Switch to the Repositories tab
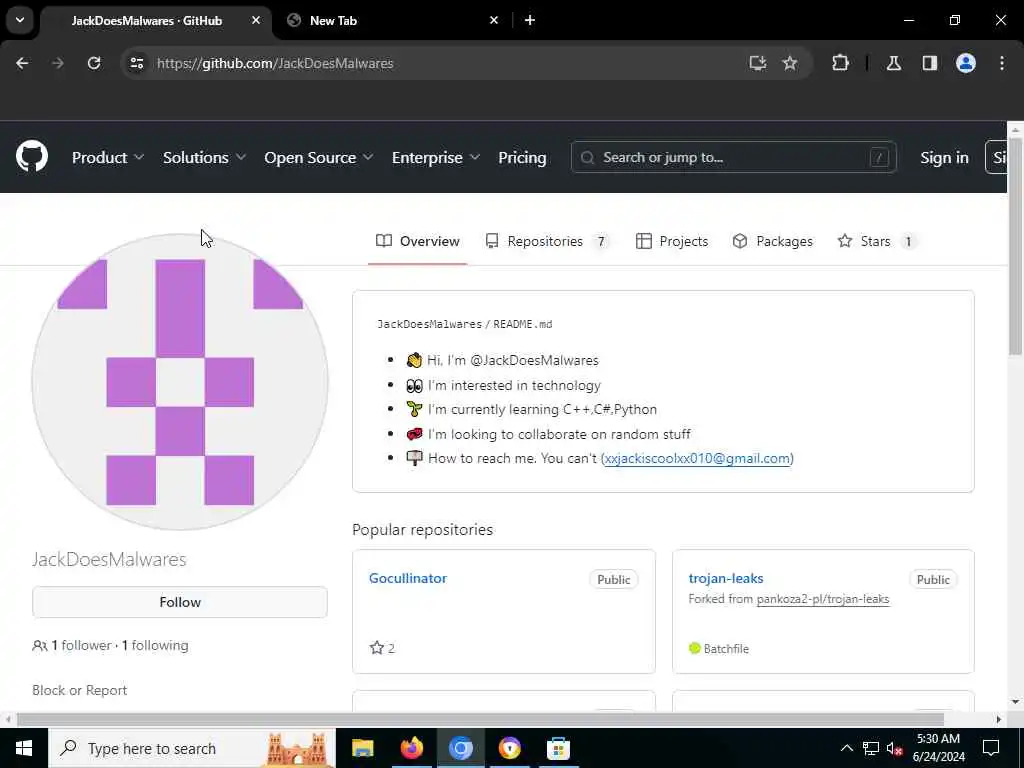This screenshot has width=1024, height=768. 547,241
